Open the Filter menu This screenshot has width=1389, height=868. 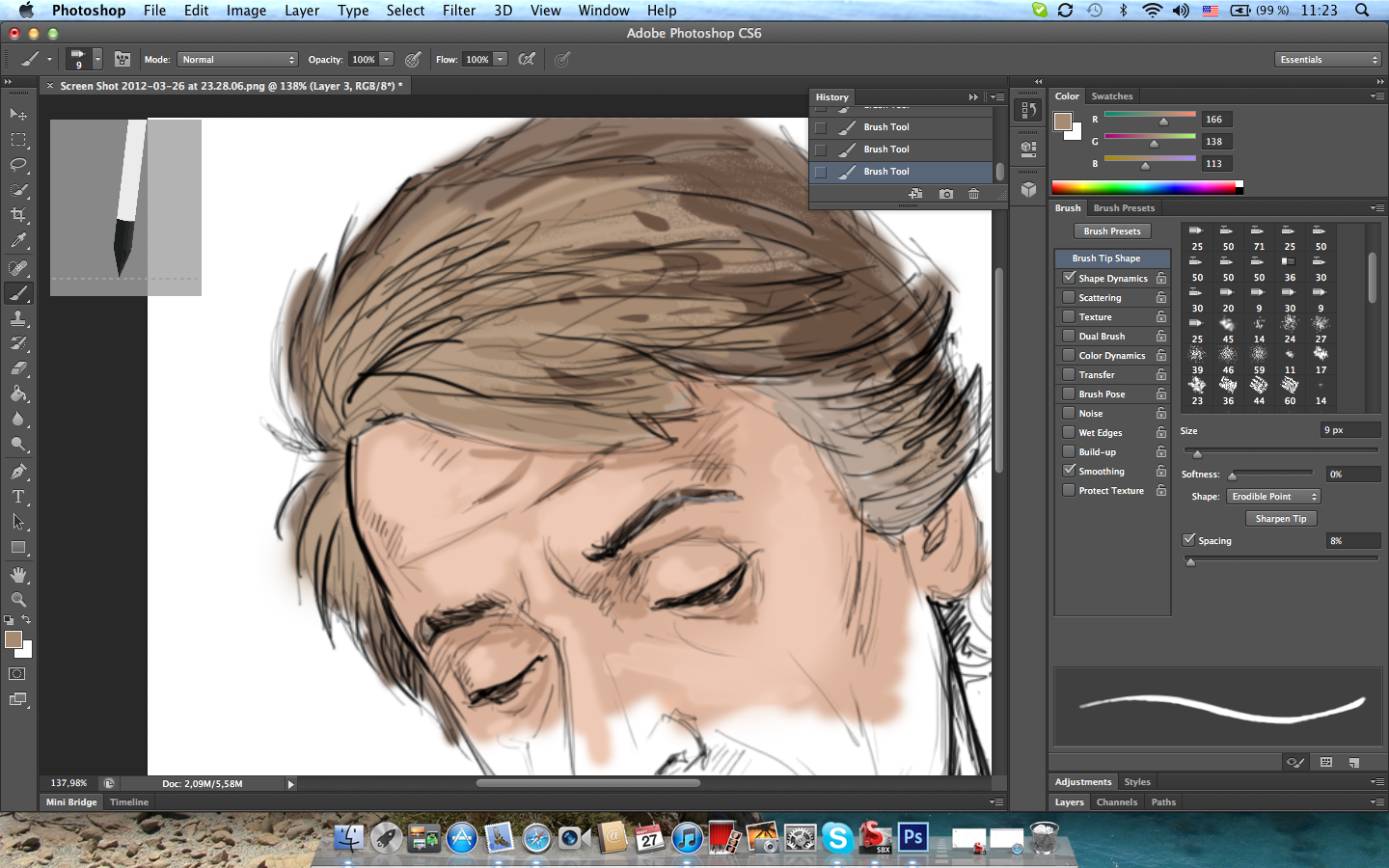coord(458,11)
